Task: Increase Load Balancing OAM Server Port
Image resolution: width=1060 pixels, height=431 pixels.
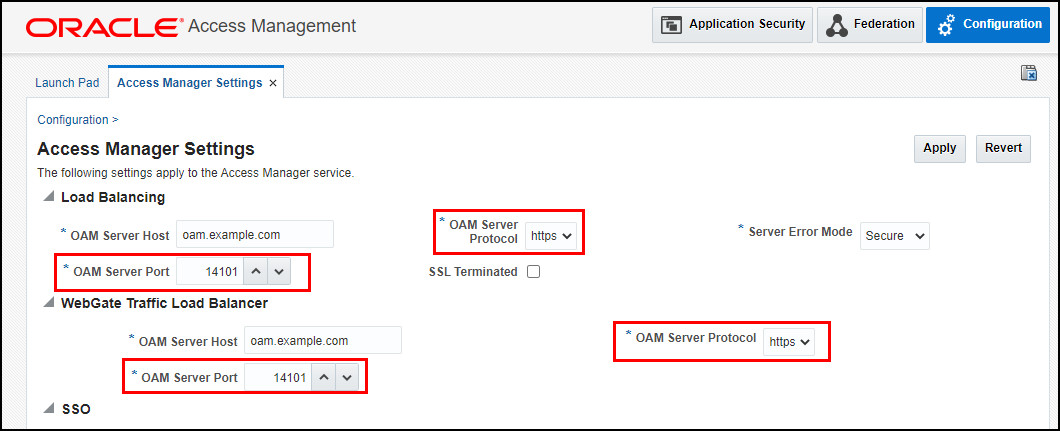Action: pyautogui.click(x=256, y=272)
